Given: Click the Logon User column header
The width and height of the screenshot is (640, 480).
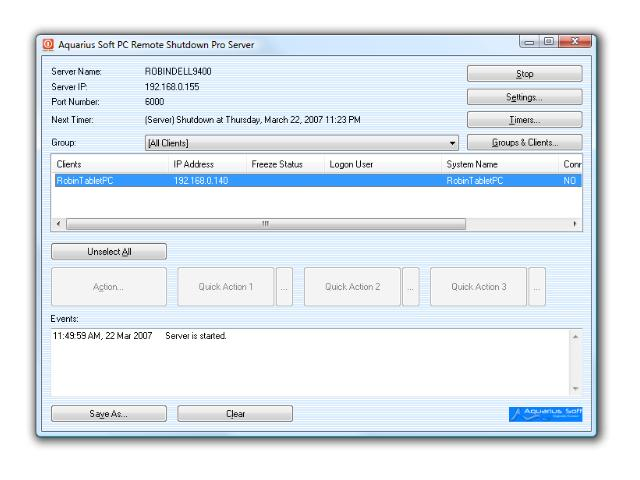Looking at the screenshot, I should tap(383, 164).
